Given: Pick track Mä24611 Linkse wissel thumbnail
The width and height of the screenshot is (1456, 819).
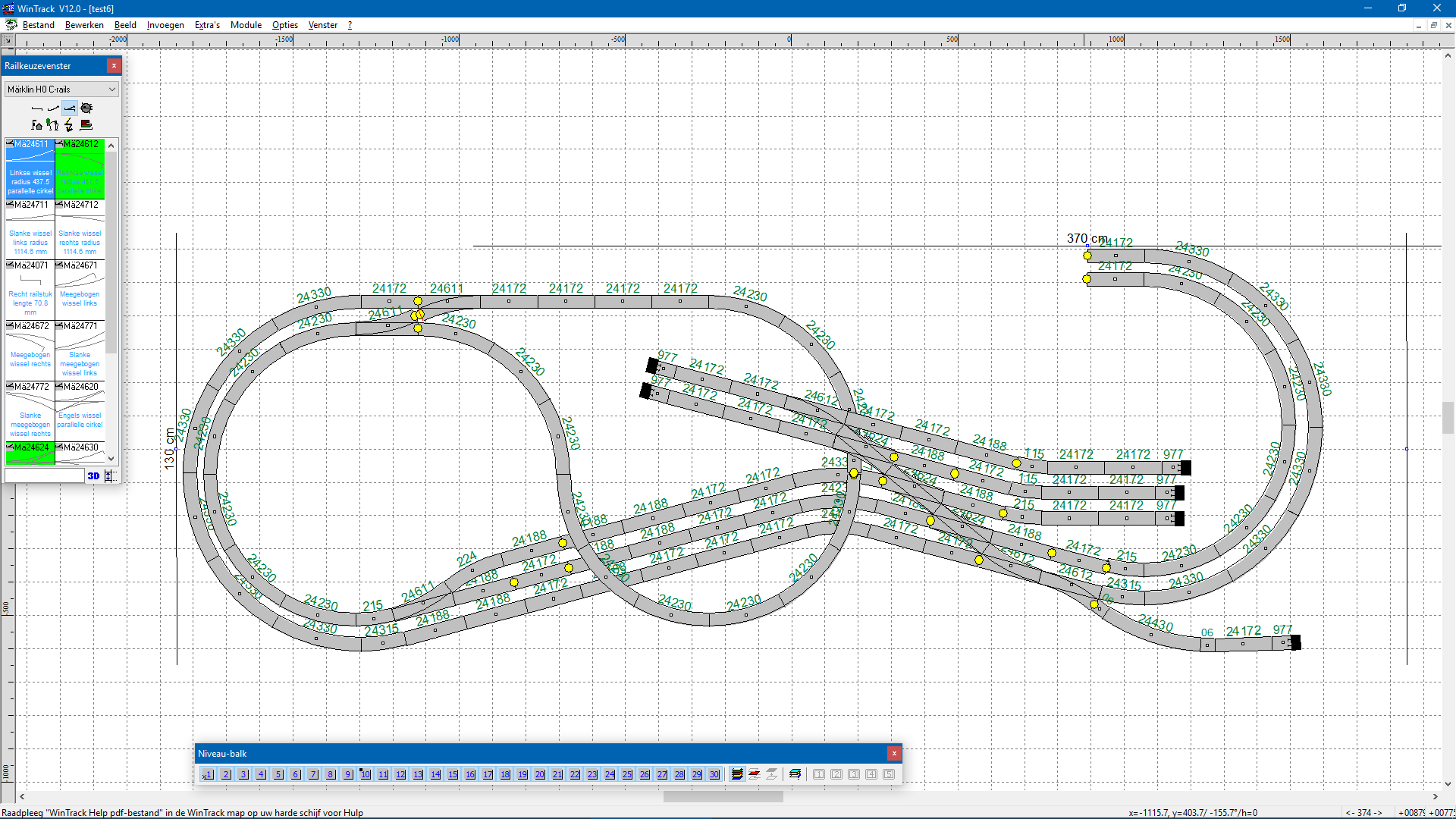Looking at the screenshot, I should pyautogui.click(x=30, y=168).
